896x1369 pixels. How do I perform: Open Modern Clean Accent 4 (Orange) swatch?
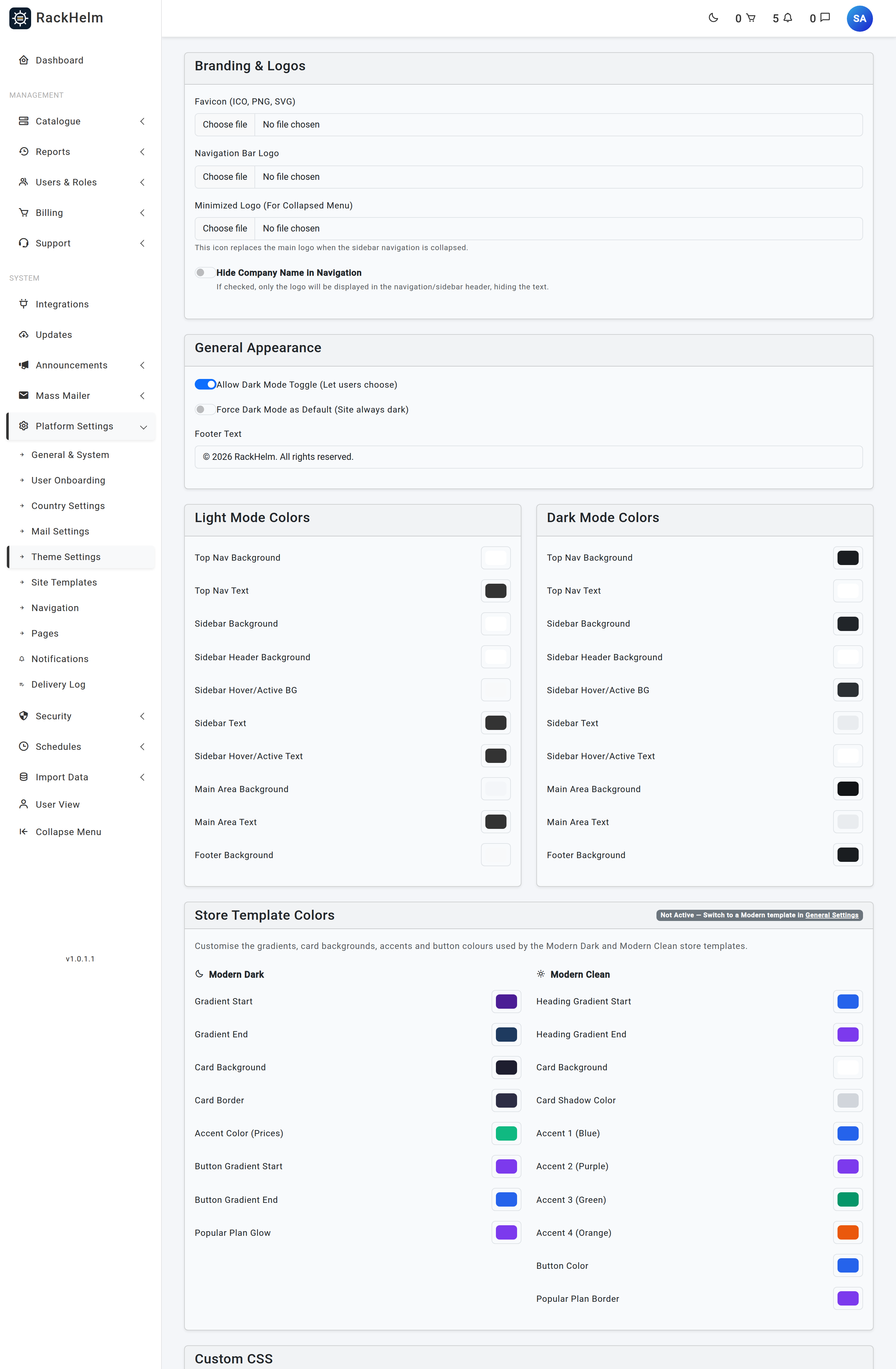tap(848, 1233)
